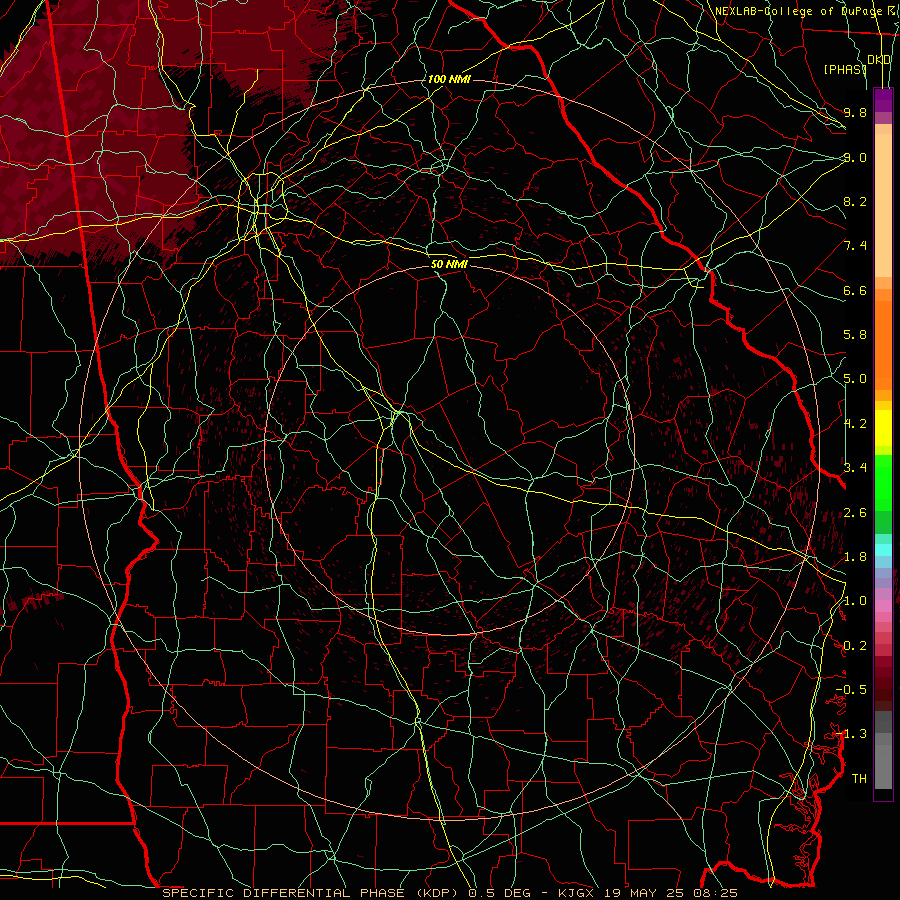Click the 5.8 scale value
900x900 pixels.
tap(855, 335)
